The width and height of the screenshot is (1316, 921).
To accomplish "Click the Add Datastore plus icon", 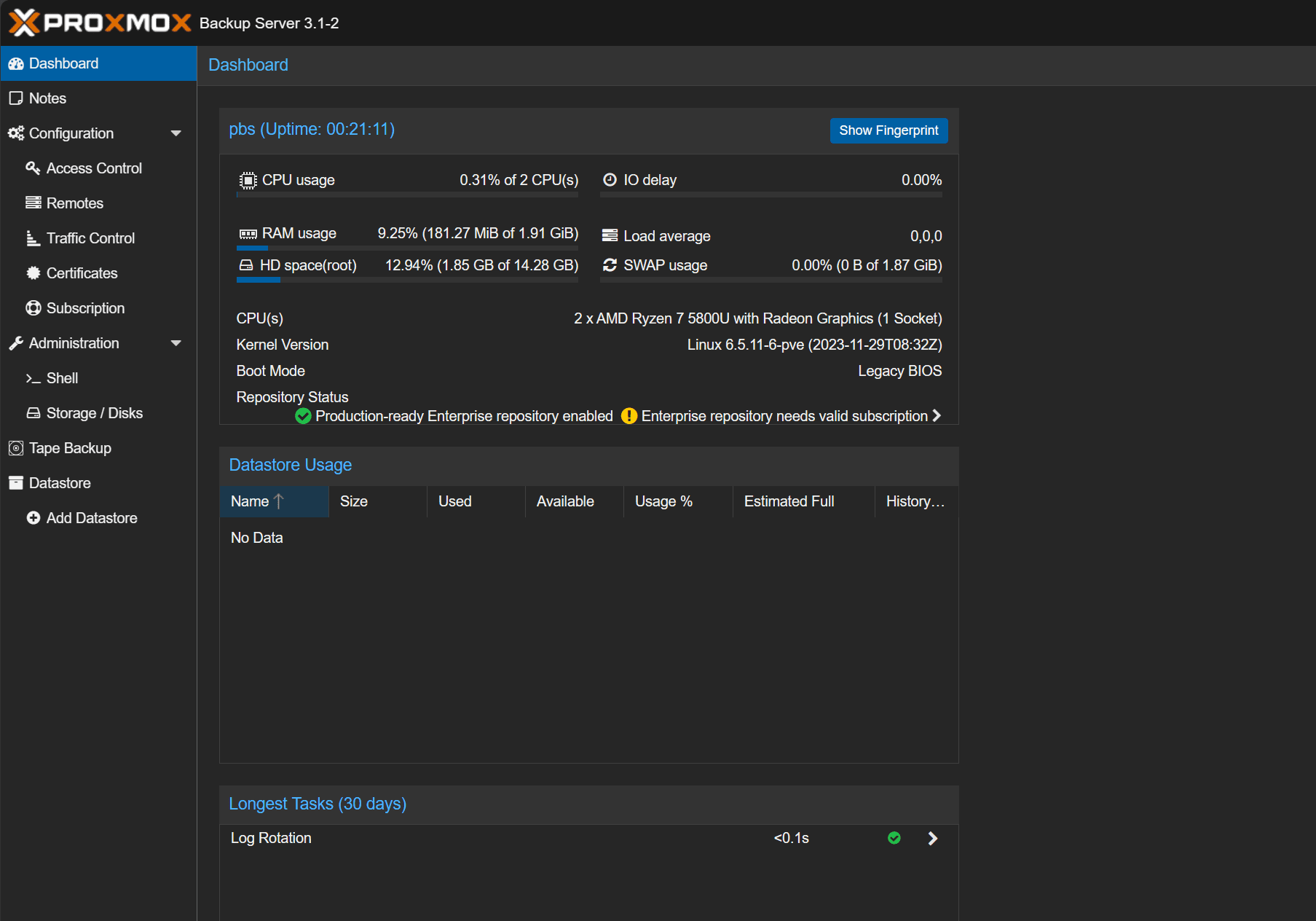I will pos(33,518).
